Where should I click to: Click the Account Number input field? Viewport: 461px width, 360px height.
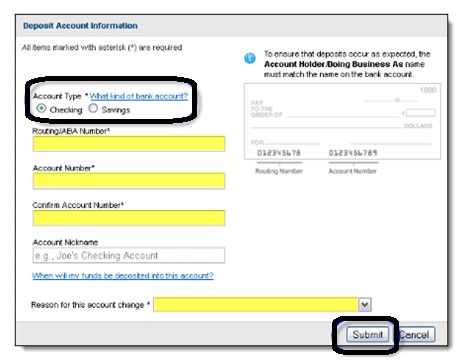click(x=129, y=181)
